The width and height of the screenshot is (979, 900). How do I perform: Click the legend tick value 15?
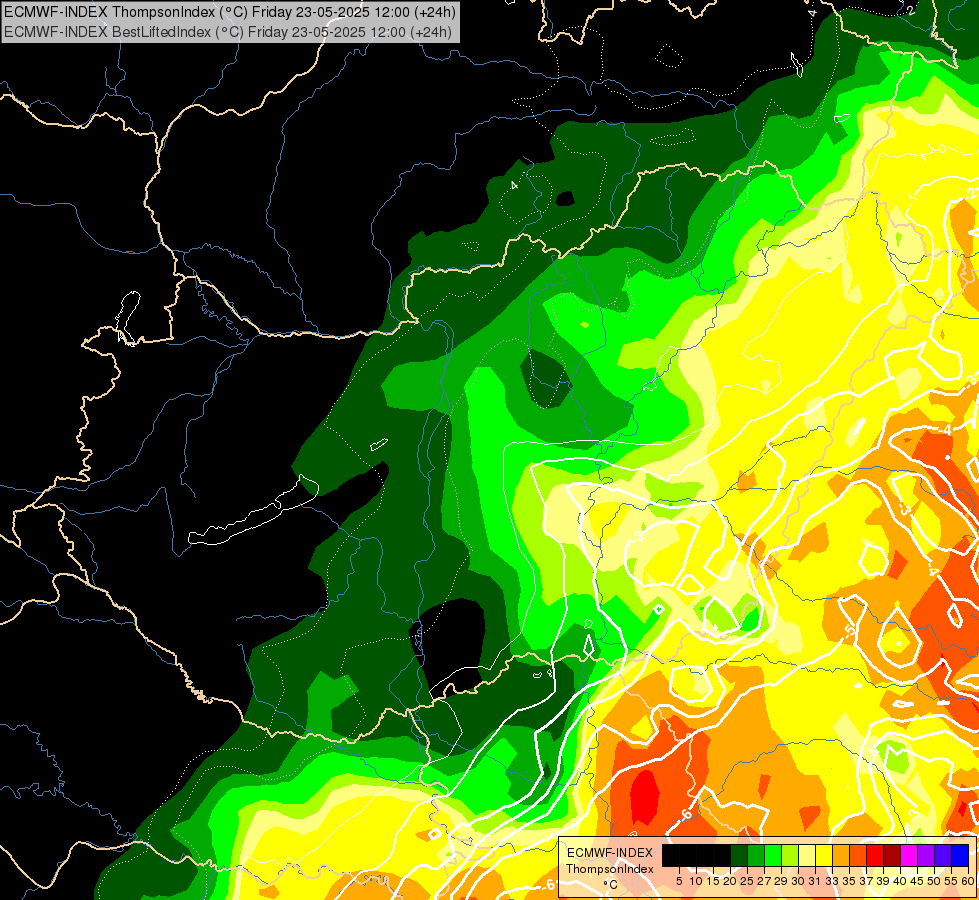point(713,881)
